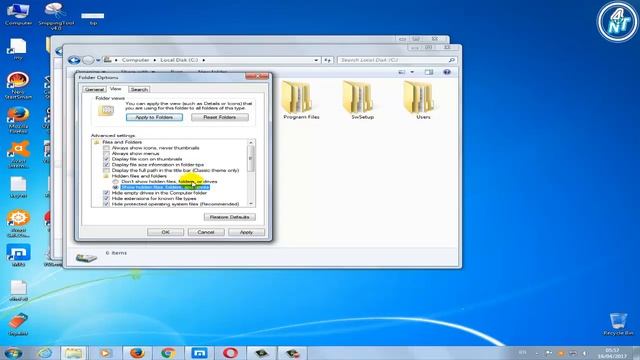
Task: Select Don't show hidden files, folders, or drives
Action: pos(116,181)
